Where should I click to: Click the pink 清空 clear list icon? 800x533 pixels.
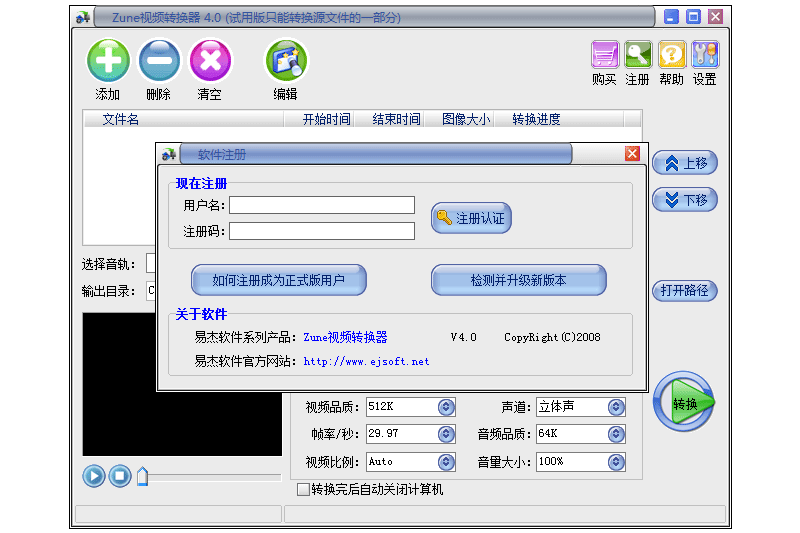tap(210, 61)
